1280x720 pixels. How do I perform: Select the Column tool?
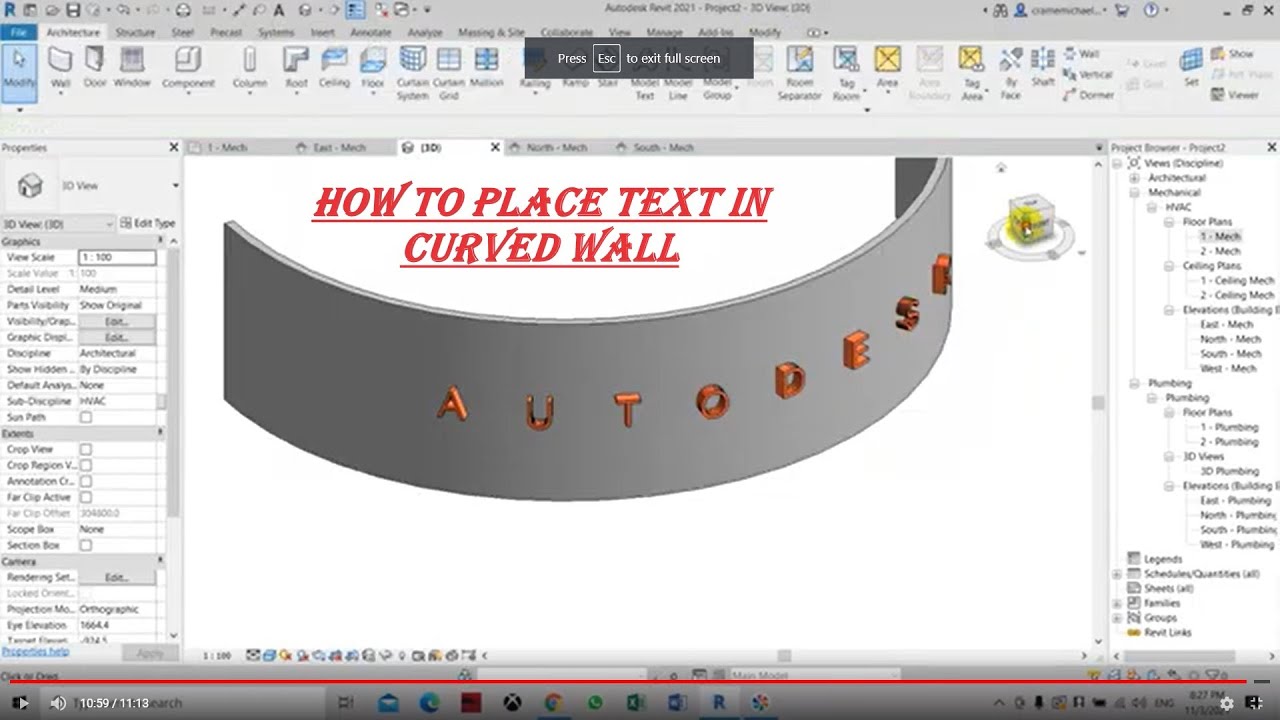coord(249,68)
